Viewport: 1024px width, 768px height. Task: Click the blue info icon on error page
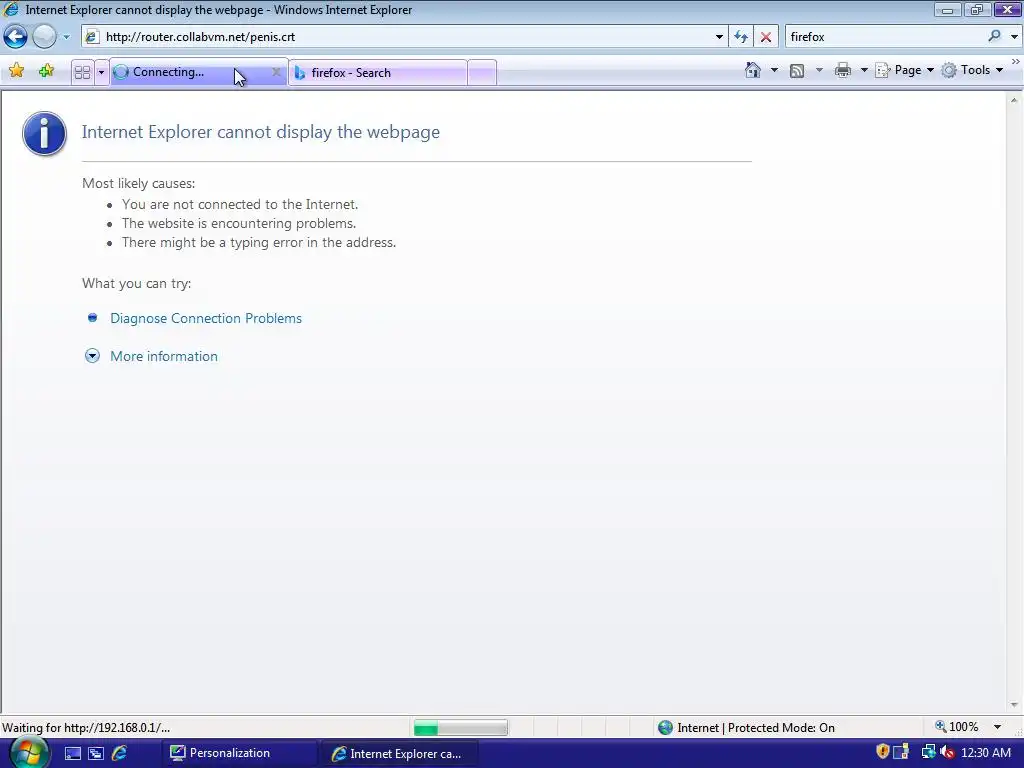(44, 133)
